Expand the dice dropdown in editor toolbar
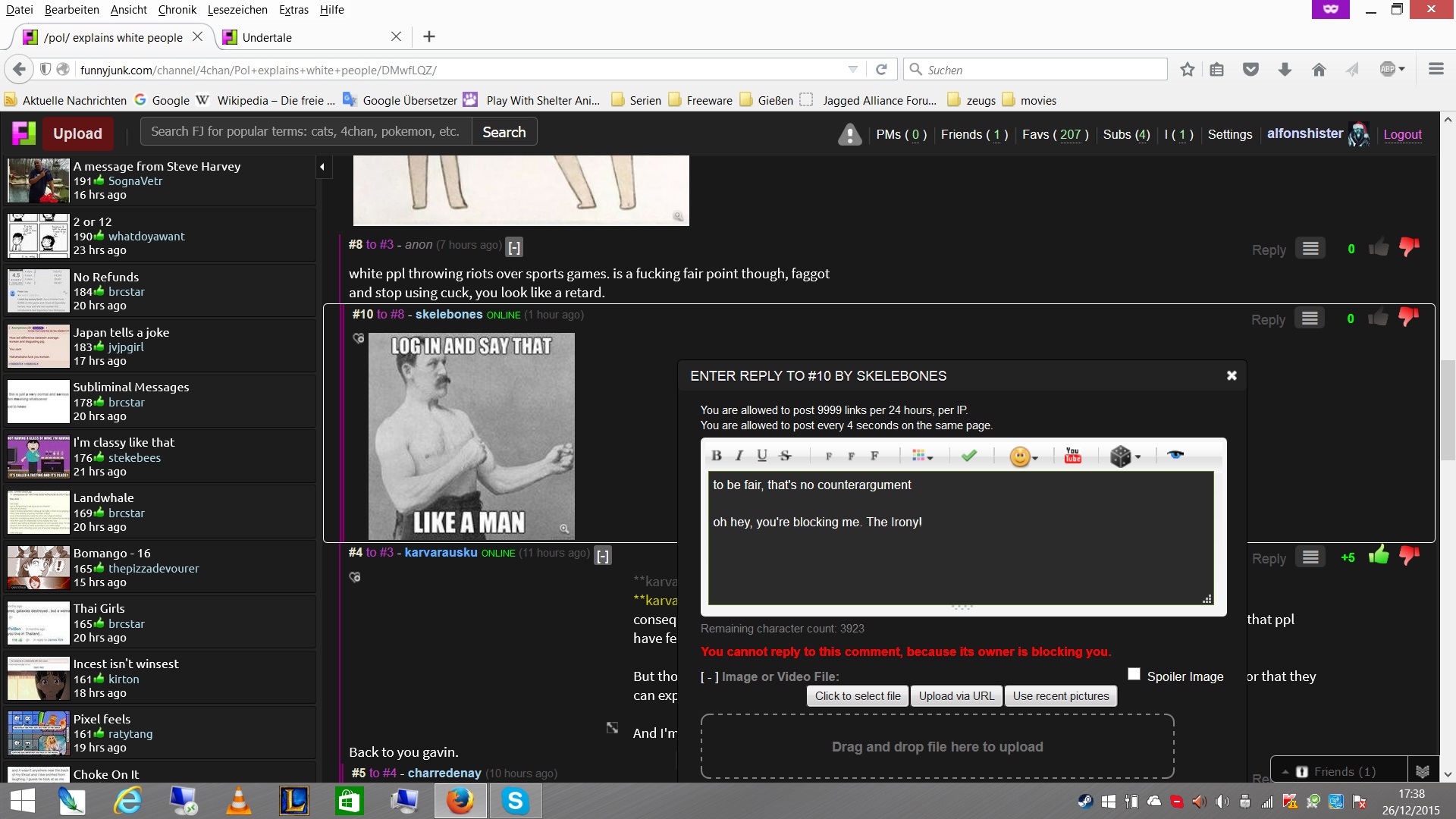Image resolution: width=1456 pixels, height=819 pixels. pyautogui.click(x=1125, y=457)
